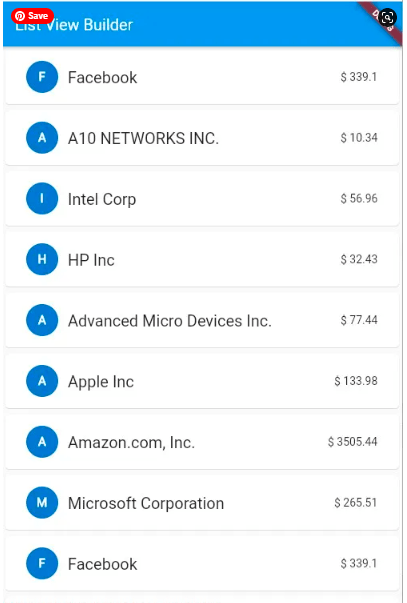407x603 pixels.
Task: Select the $ 10.34 price text
Action: coord(359,138)
